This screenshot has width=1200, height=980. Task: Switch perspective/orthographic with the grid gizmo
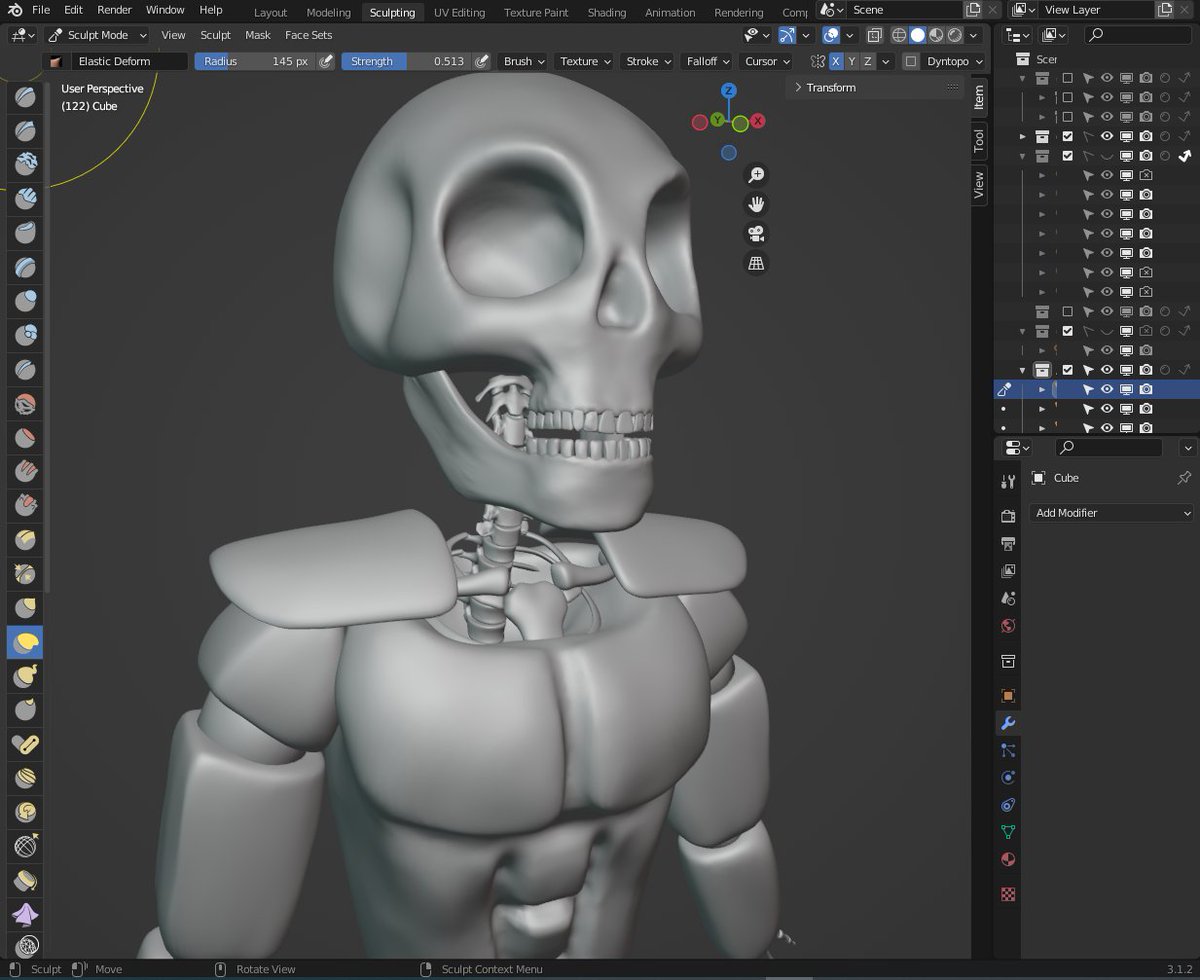pyautogui.click(x=757, y=264)
